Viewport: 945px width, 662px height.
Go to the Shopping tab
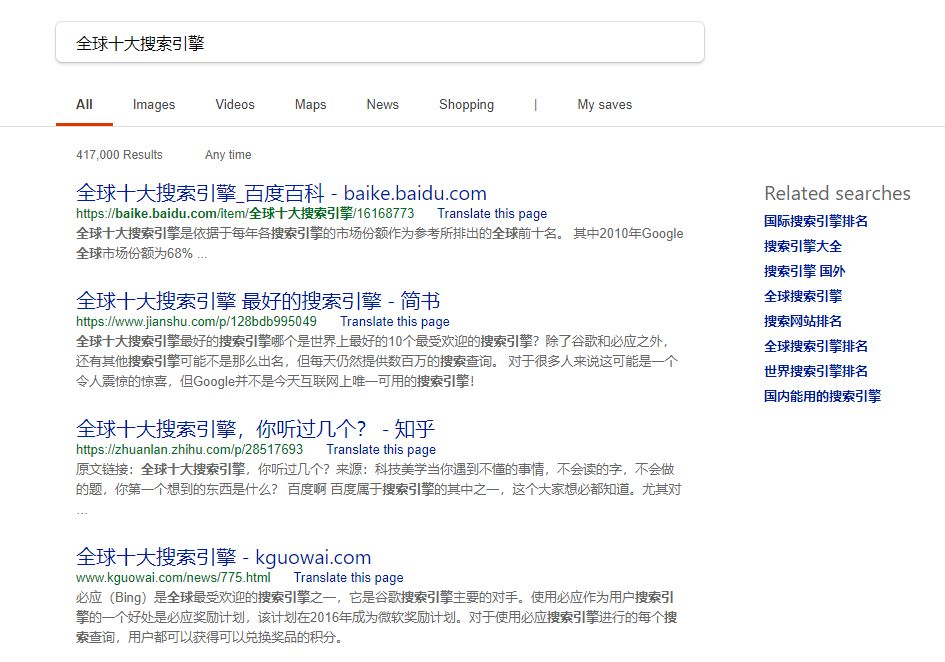click(466, 104)
